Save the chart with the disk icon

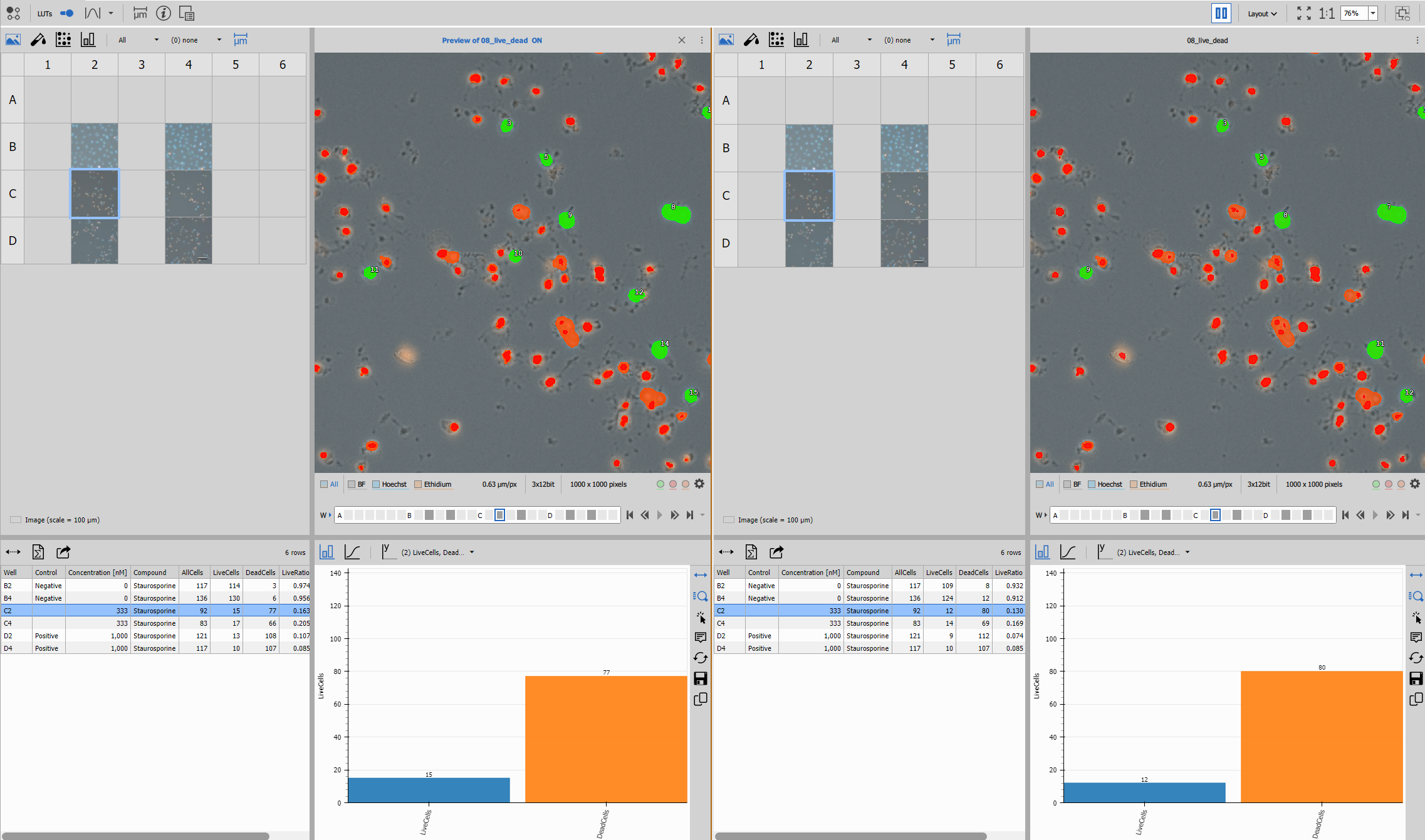click(701, 678)
